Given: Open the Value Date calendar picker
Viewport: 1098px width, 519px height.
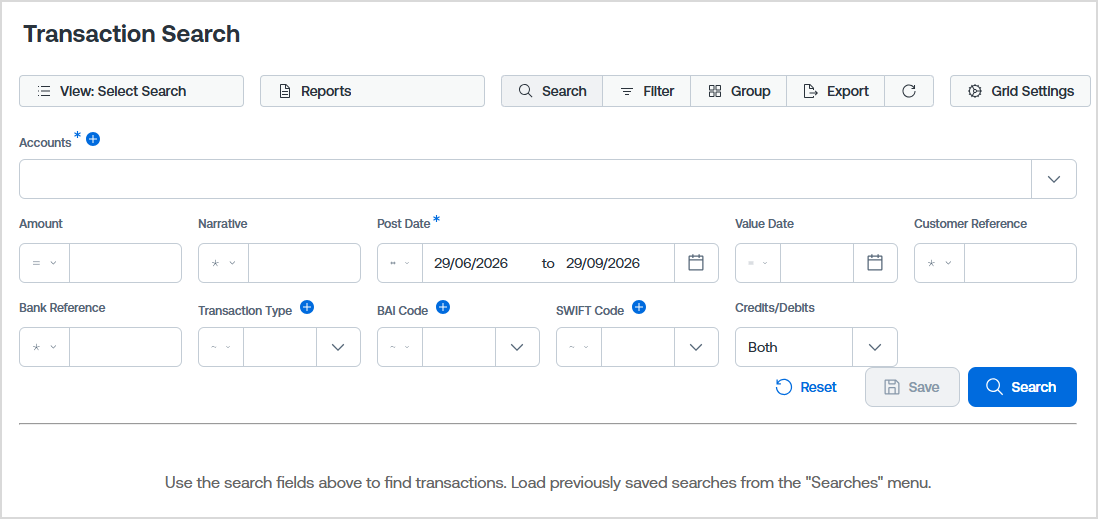Looking at the screenshot, I should click(875, 263).
